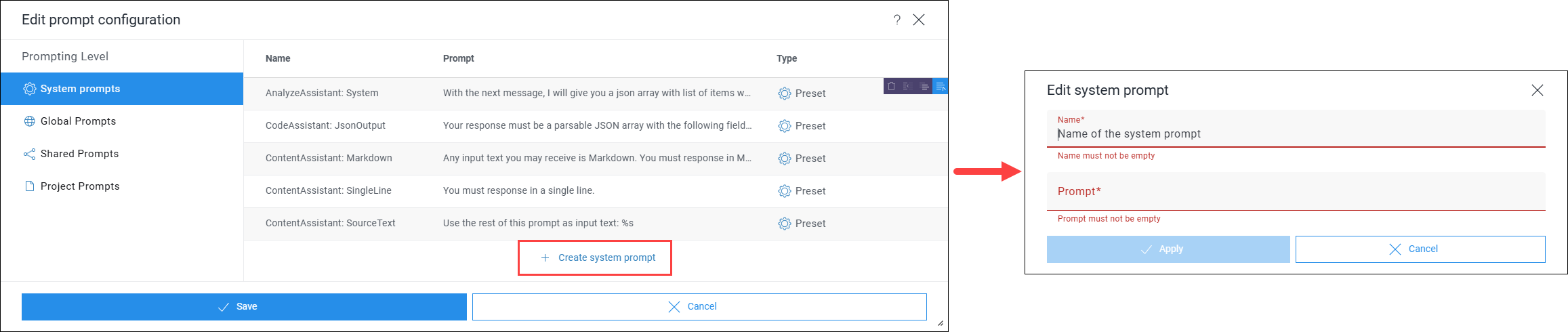Screen dimensions: 1568x332
Task: Select the AnalyzeAssistant: System row
Action: [595, 94]
